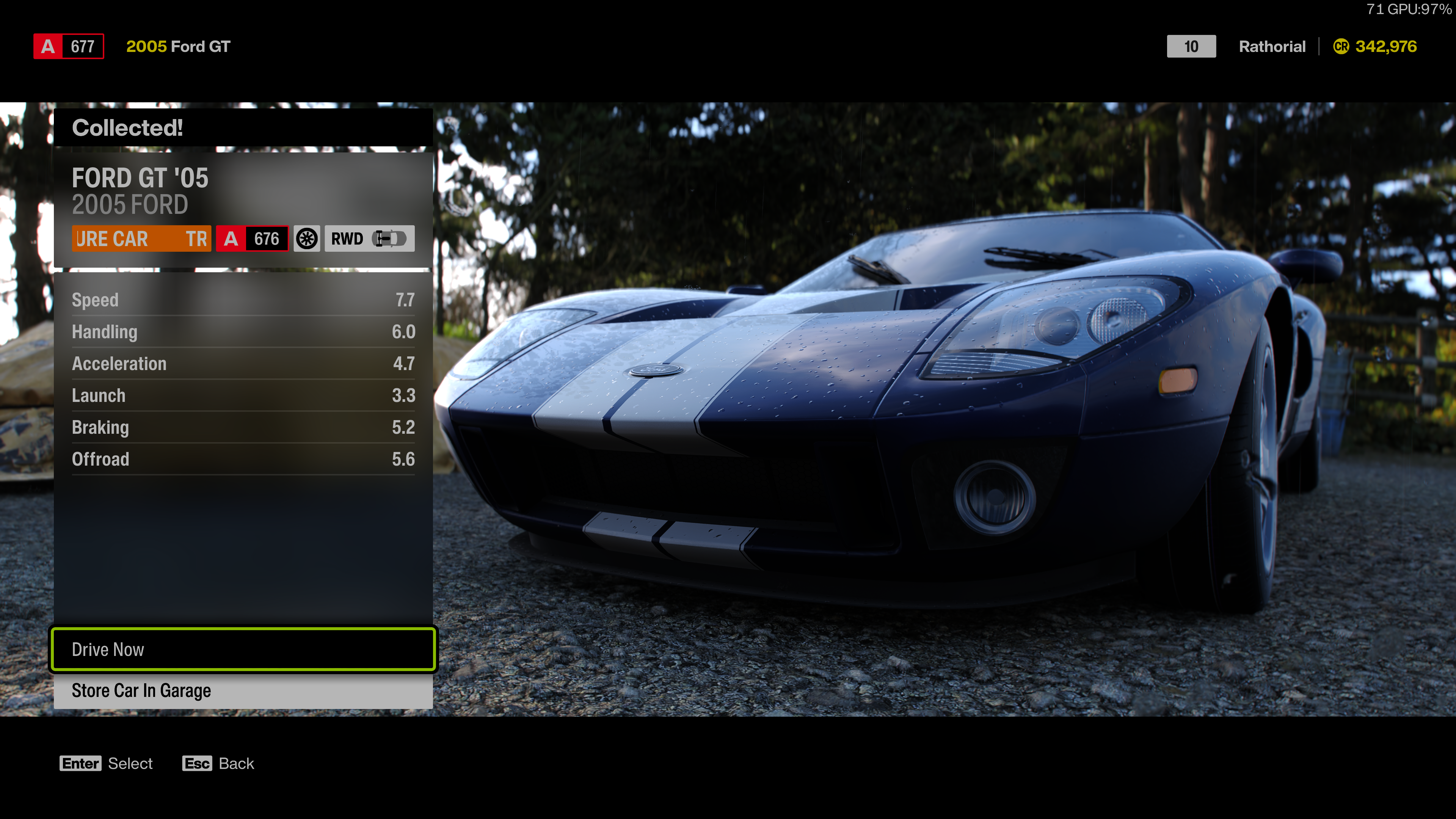Click the 2005 FORD manufacturer line
The width and height of the screenshot is (1456, 819).
(x=130, y=205)
